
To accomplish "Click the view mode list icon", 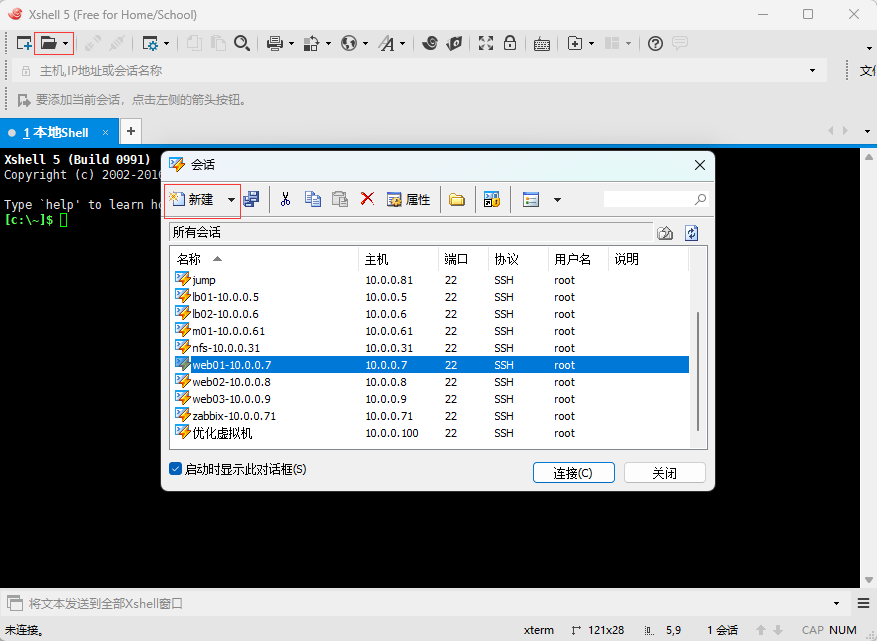I will tap(531, 200).
